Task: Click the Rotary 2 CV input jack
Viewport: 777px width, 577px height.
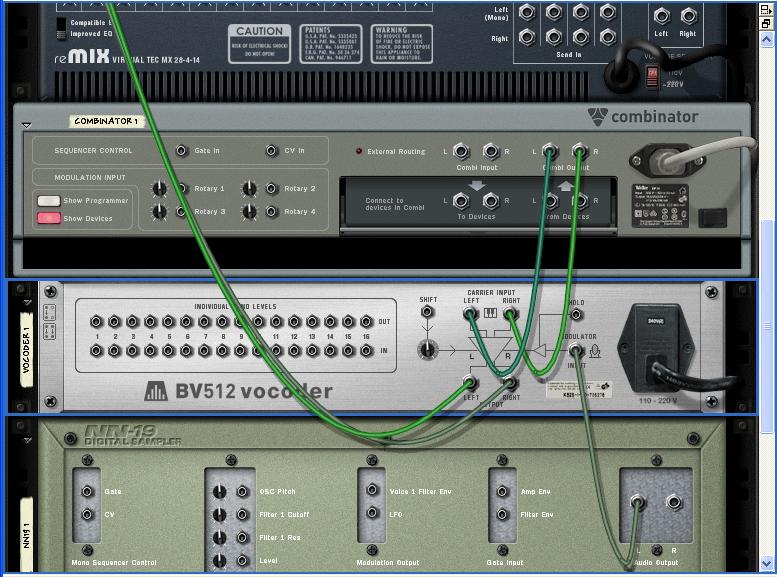Action: click(271, 188)
